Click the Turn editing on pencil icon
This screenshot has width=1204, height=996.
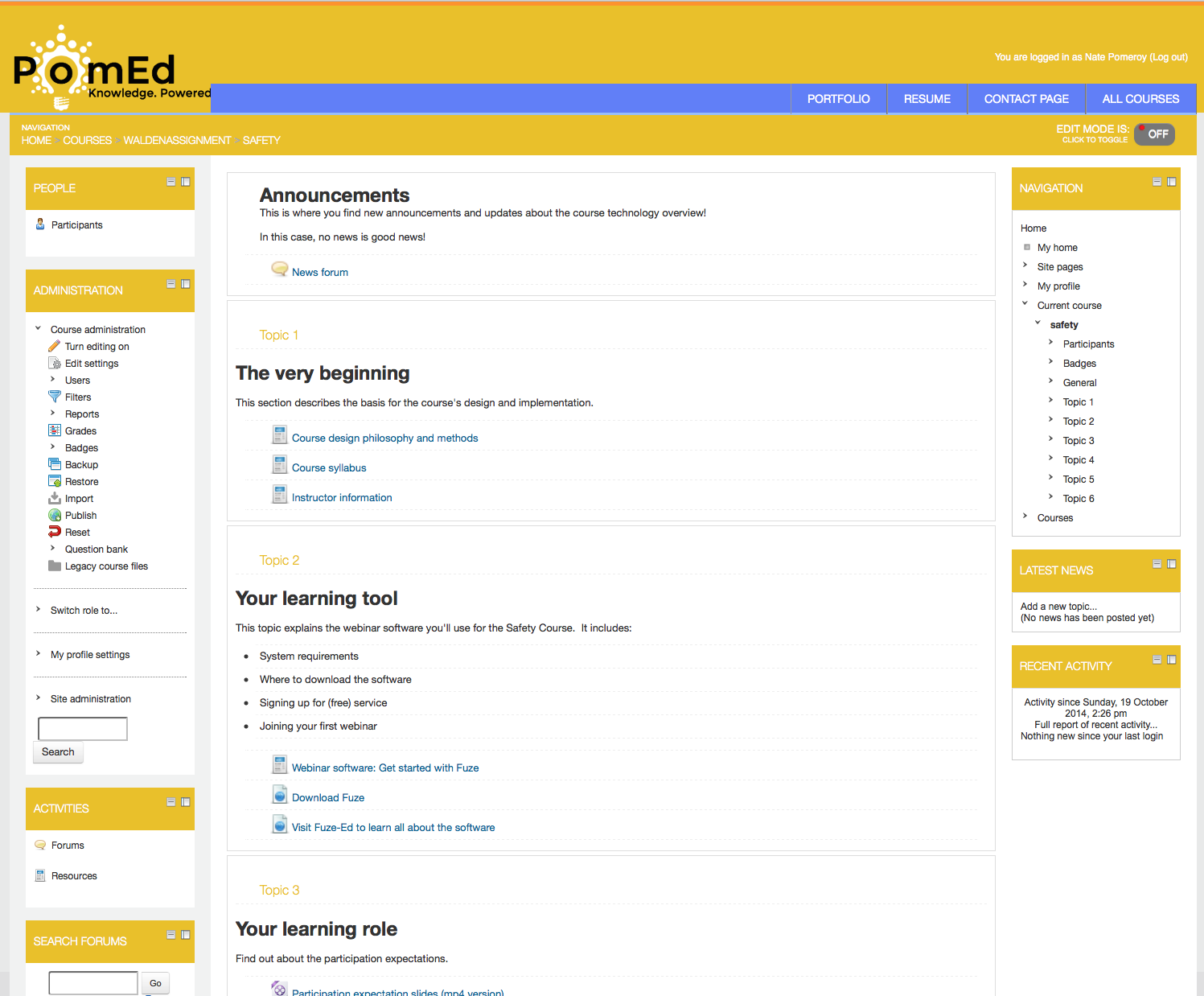[55, 346]
